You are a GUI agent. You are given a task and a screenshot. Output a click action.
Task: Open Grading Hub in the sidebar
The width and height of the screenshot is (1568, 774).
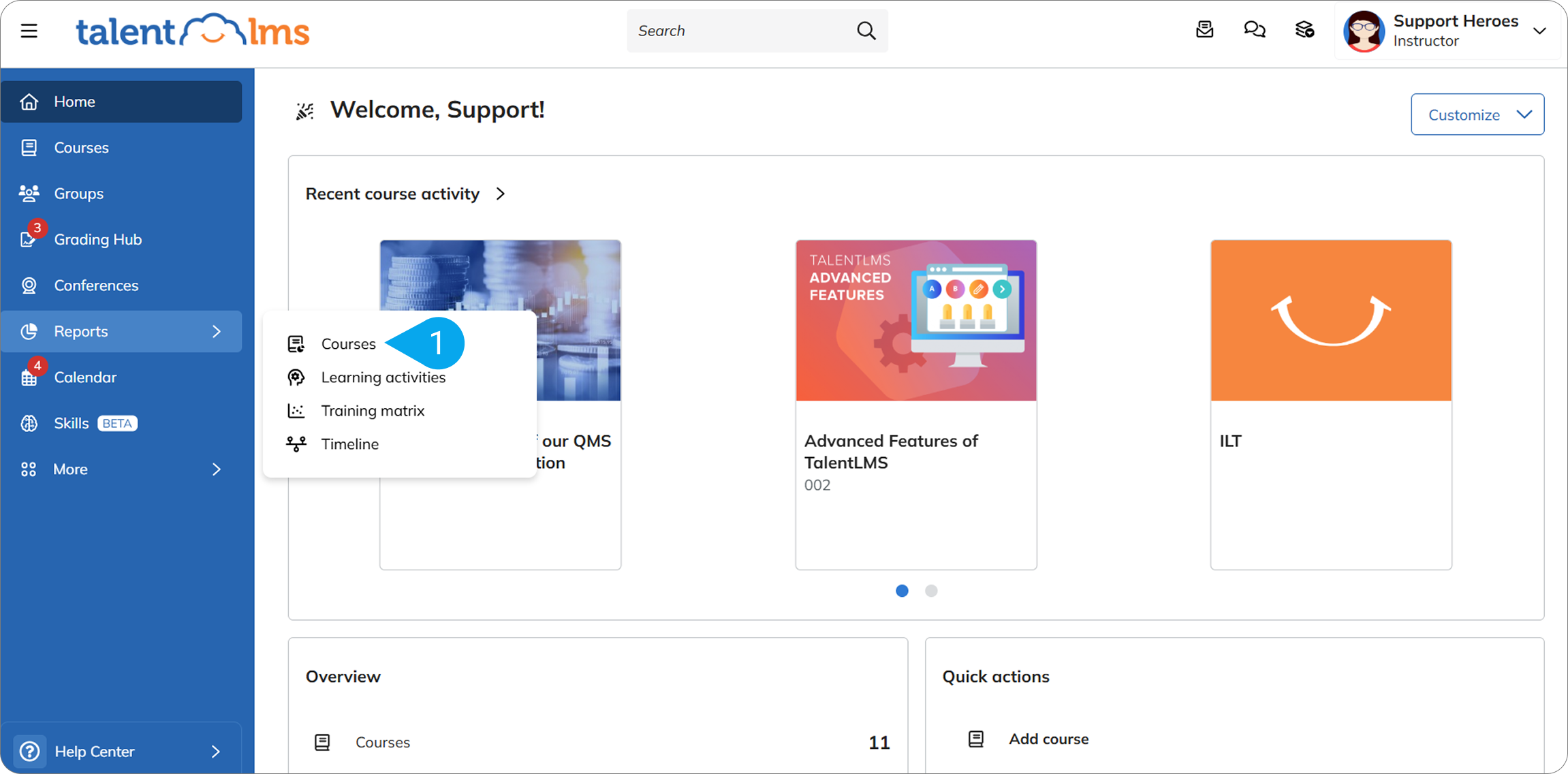point(121,239)
